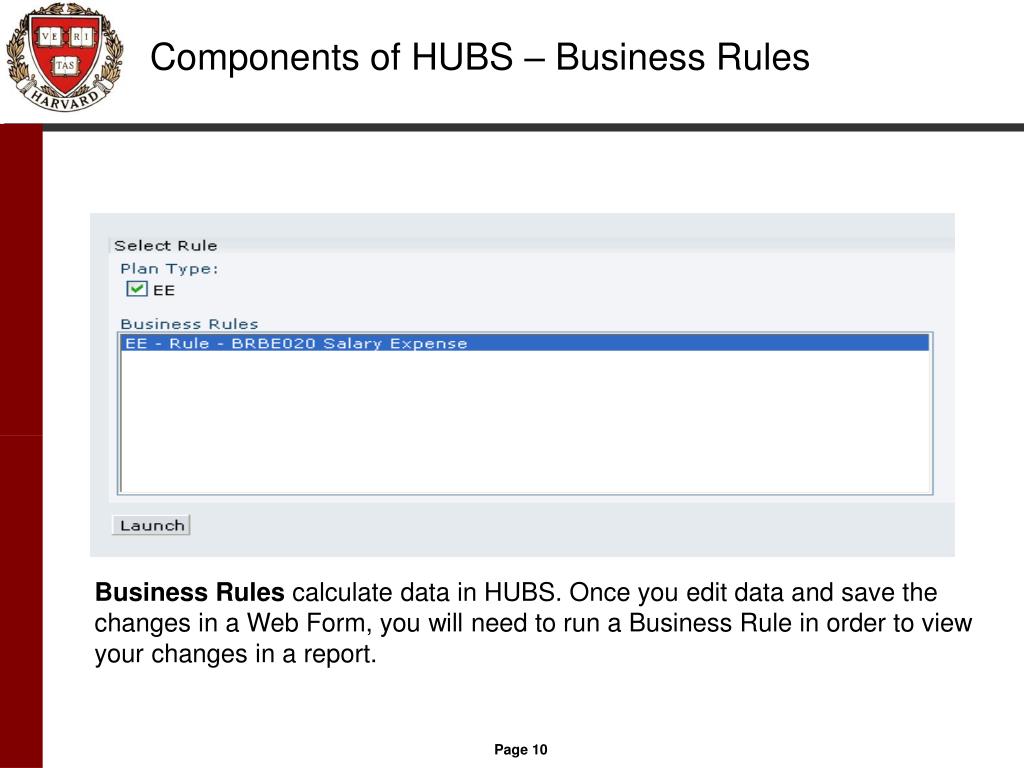Click the Page 10 footer text
This screenshot has width=1024, height=768.
[x=520, y=750]
